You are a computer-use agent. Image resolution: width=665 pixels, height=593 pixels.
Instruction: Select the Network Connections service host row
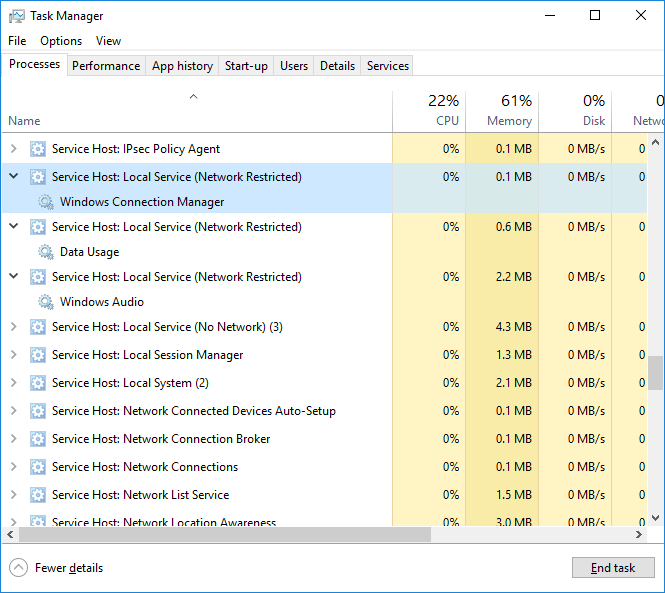click(x=144, y=467)
